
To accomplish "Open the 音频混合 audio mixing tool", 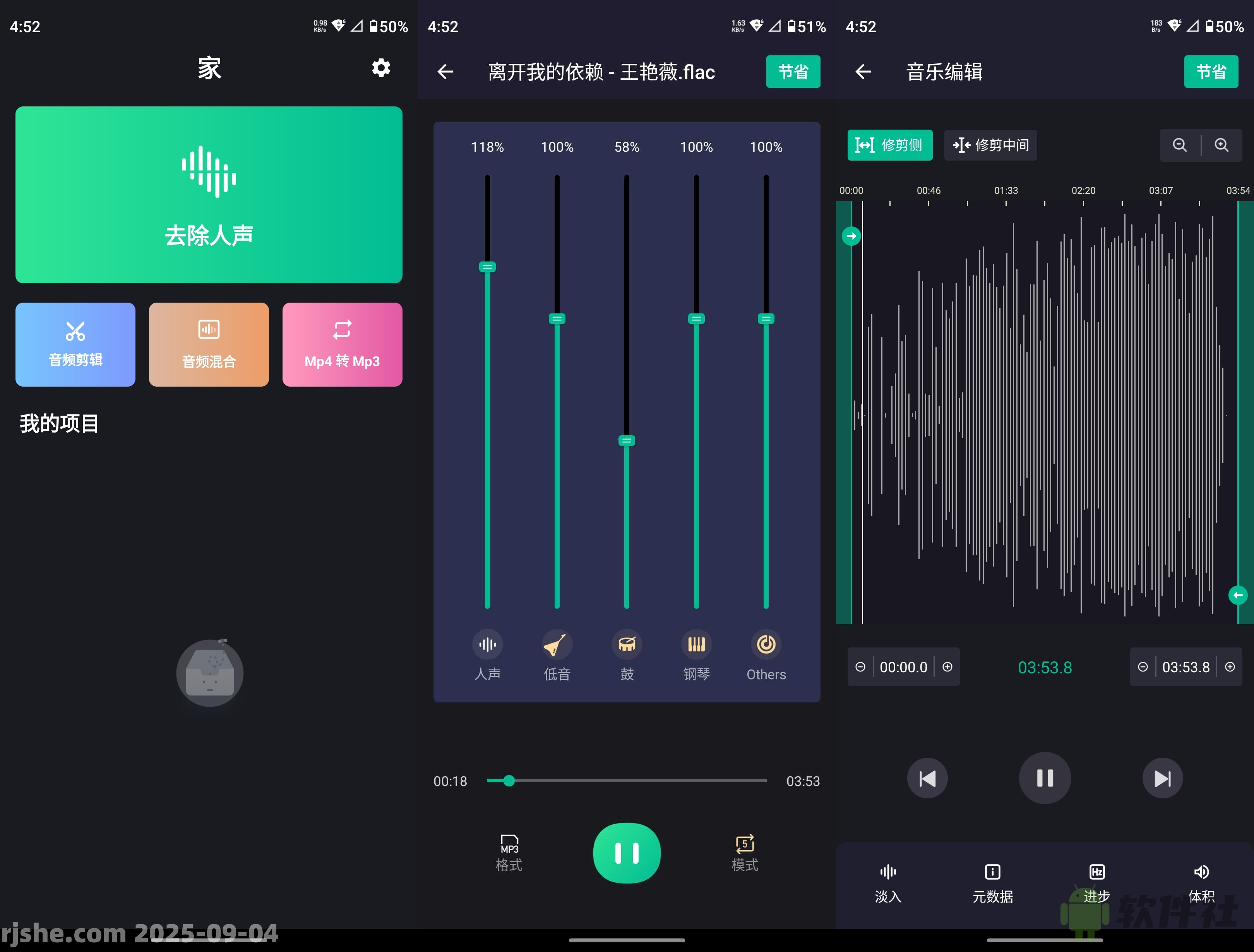I will pyautogui.click(x=209, y=344).
